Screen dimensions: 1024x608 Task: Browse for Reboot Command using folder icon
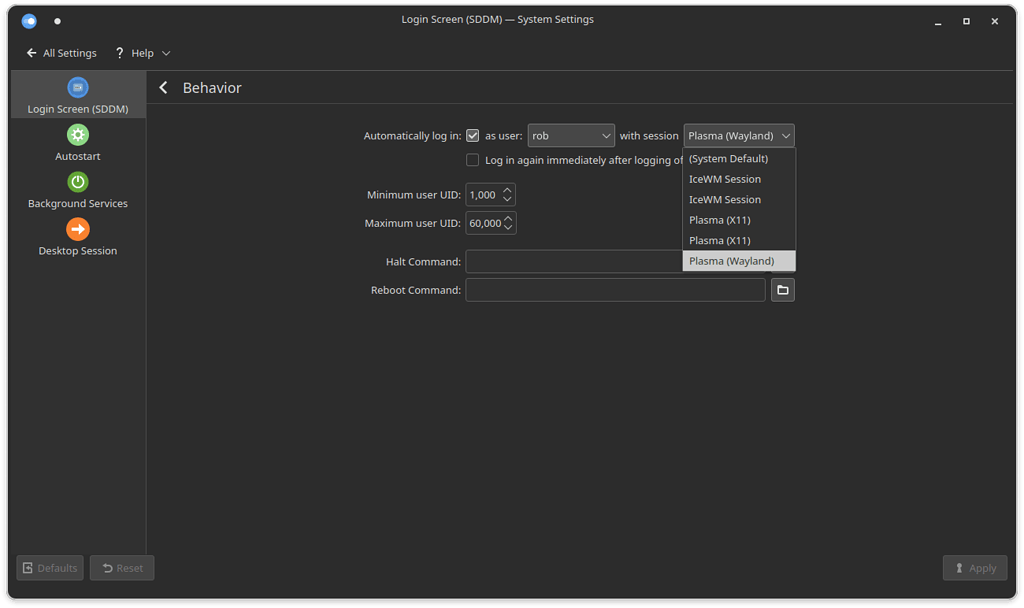point(782,289)
